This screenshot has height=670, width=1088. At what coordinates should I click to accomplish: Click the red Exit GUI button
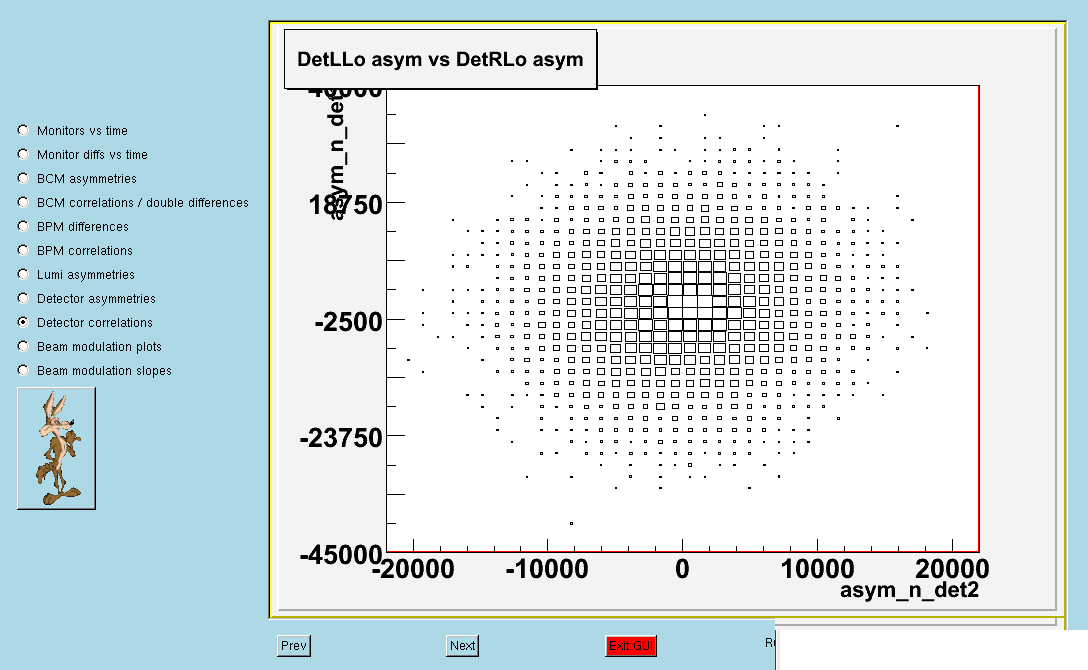click(631, 646)
